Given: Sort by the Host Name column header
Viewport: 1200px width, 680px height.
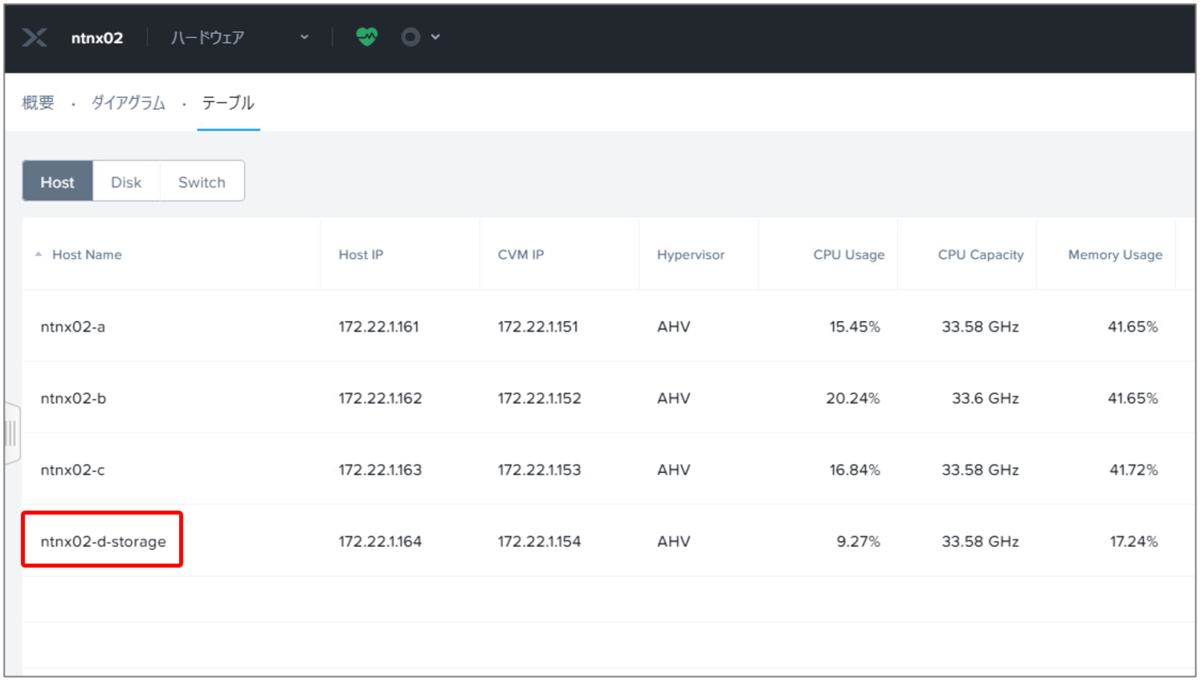Looking at the screenshot, I should click(87, 255).
